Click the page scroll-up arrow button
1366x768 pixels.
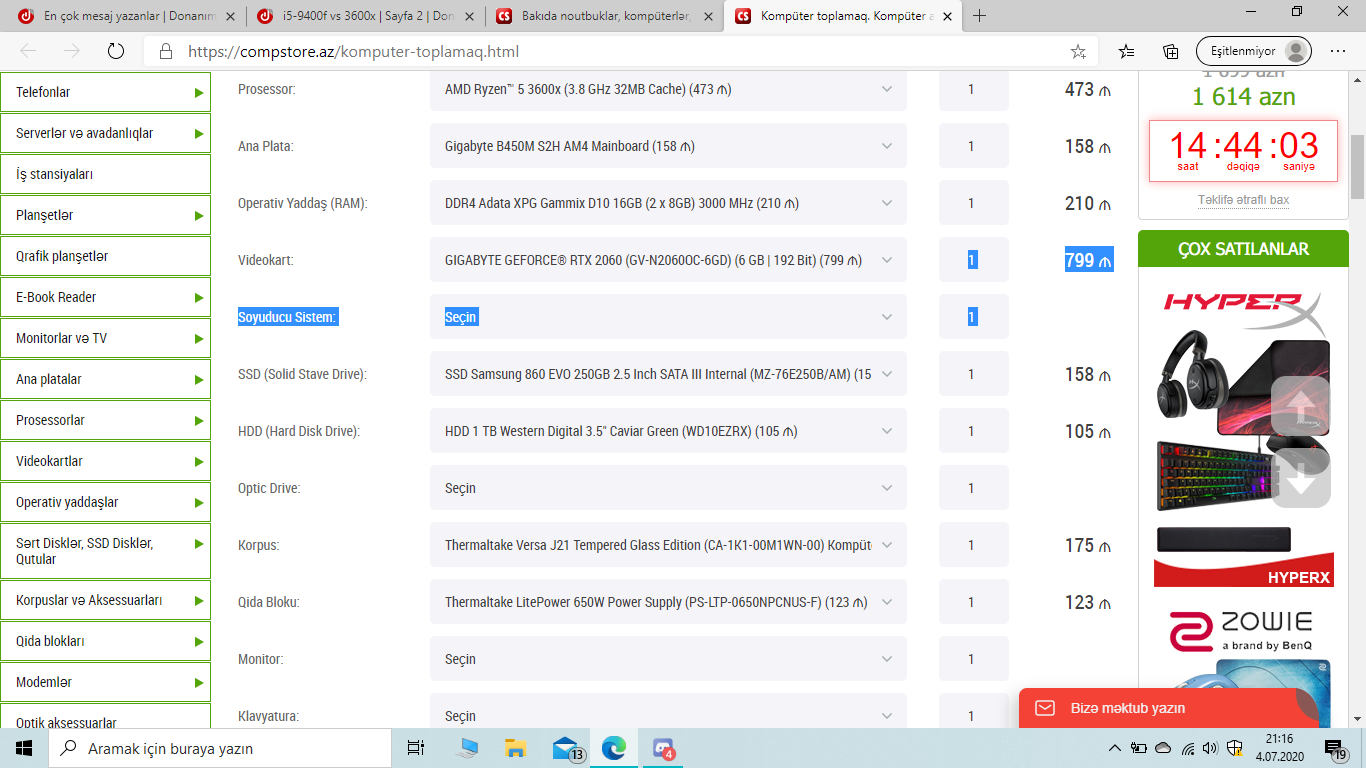coord(1300,405)
